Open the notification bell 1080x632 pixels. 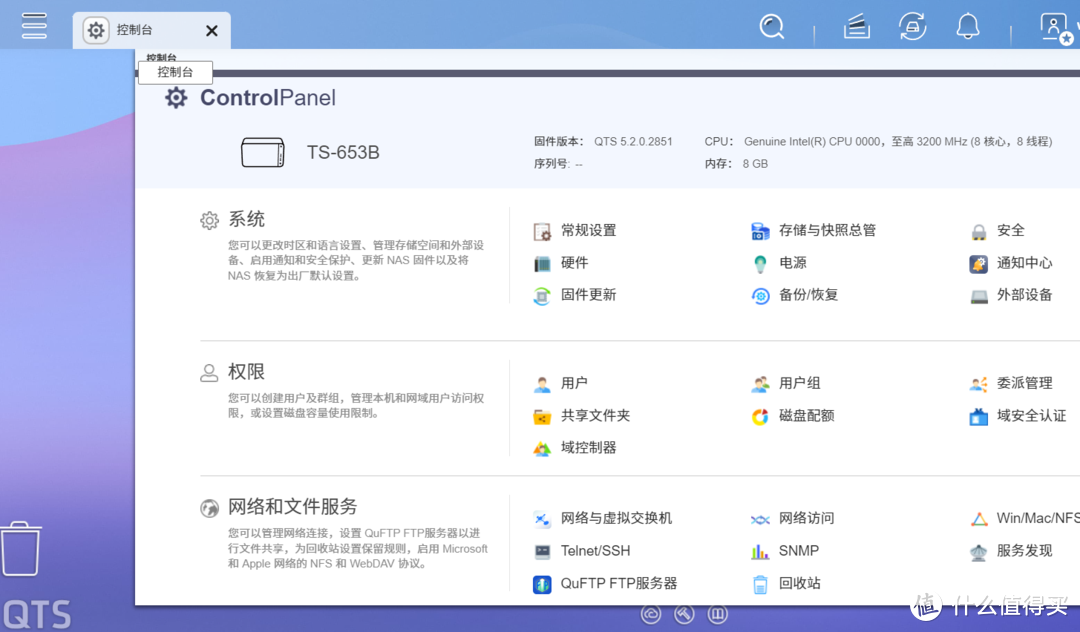pos(967,26)
